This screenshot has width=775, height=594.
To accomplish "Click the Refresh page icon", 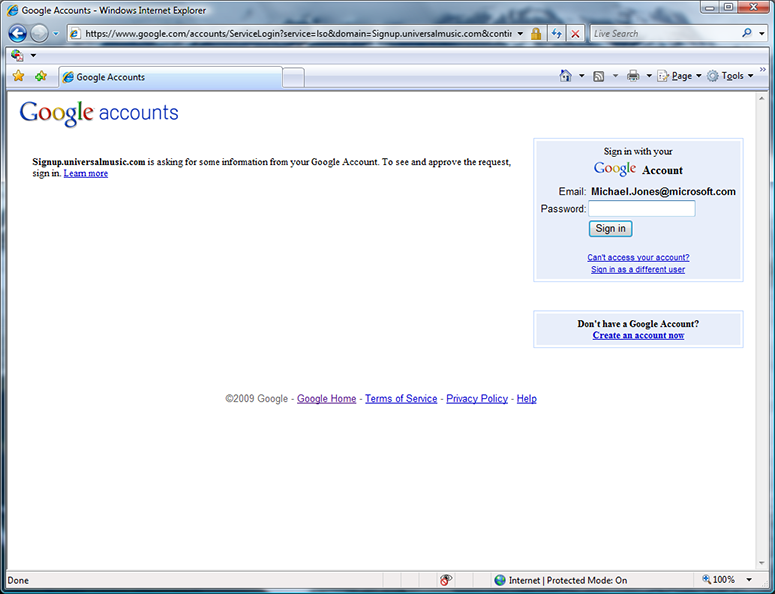I will 556,33.
